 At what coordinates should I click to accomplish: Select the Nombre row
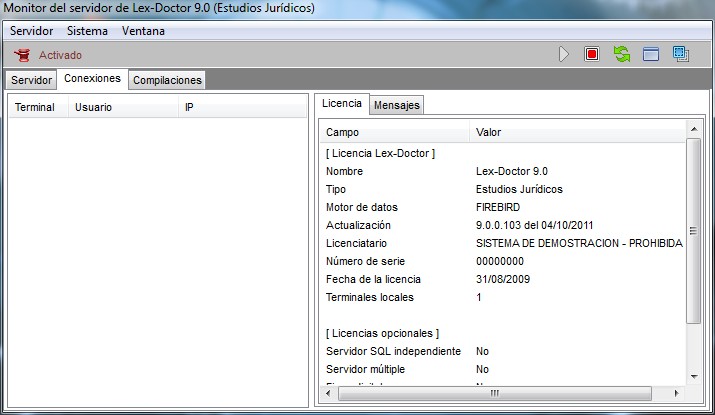[x=503, y=171]
